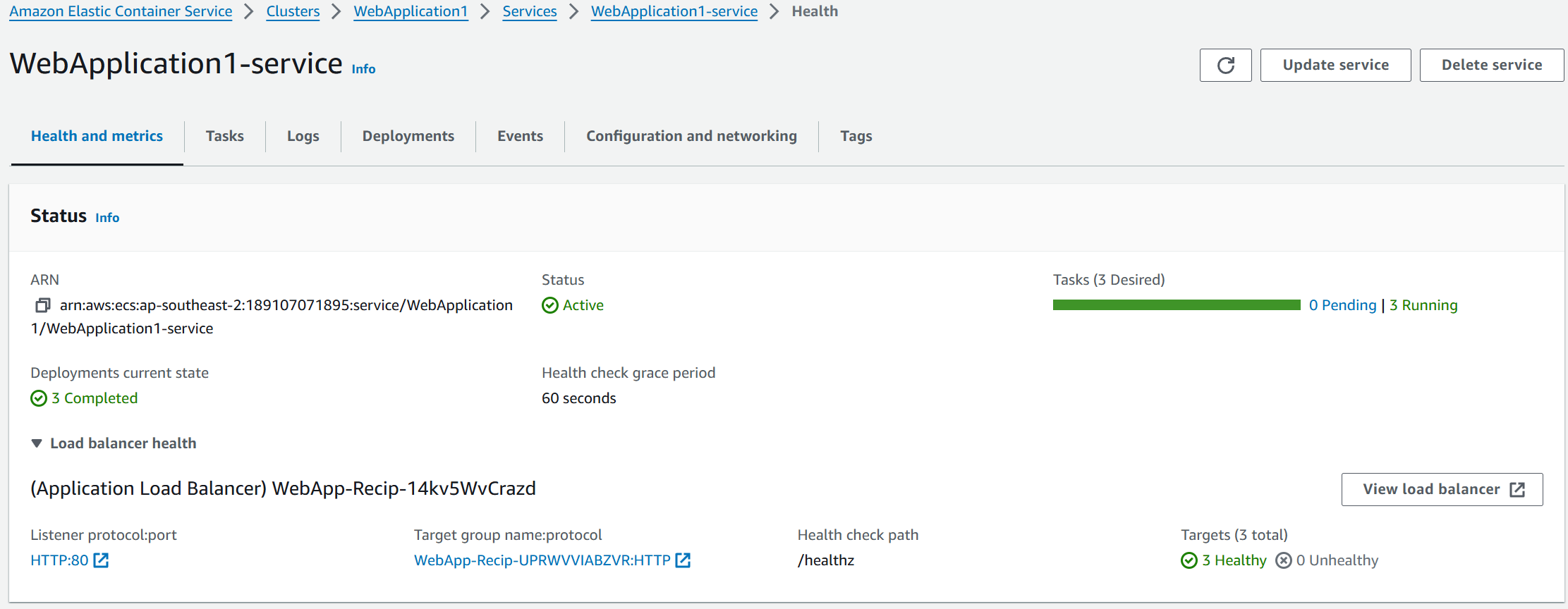Open HTTP:80 listener external link icon

click(x=101, y=560)
